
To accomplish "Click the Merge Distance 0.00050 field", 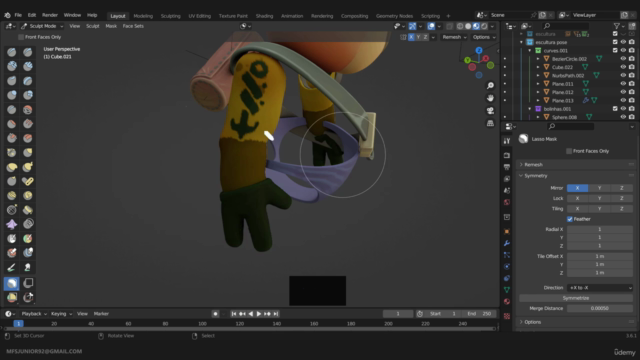I will [600, 308].
